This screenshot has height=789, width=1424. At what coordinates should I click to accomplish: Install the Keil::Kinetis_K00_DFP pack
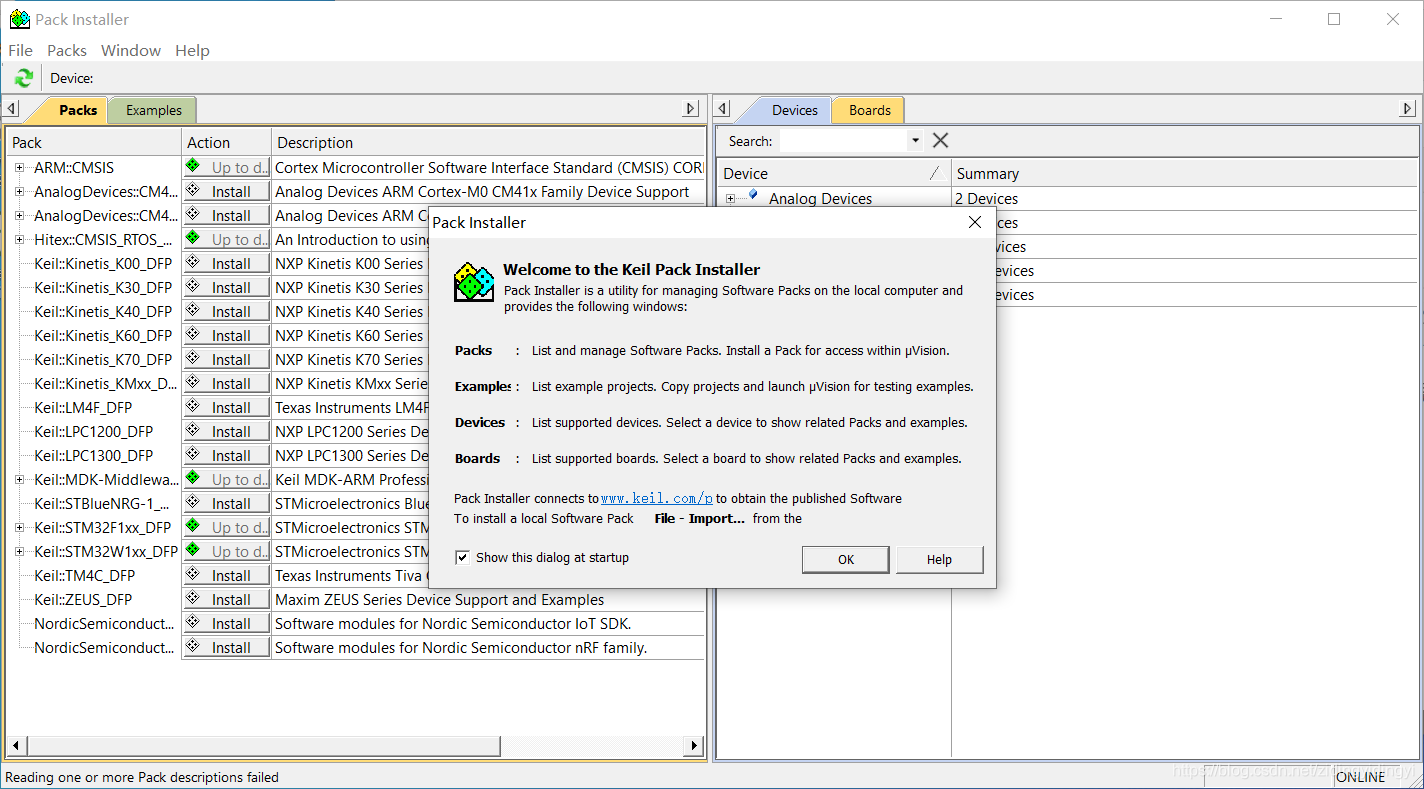(227, 263)
